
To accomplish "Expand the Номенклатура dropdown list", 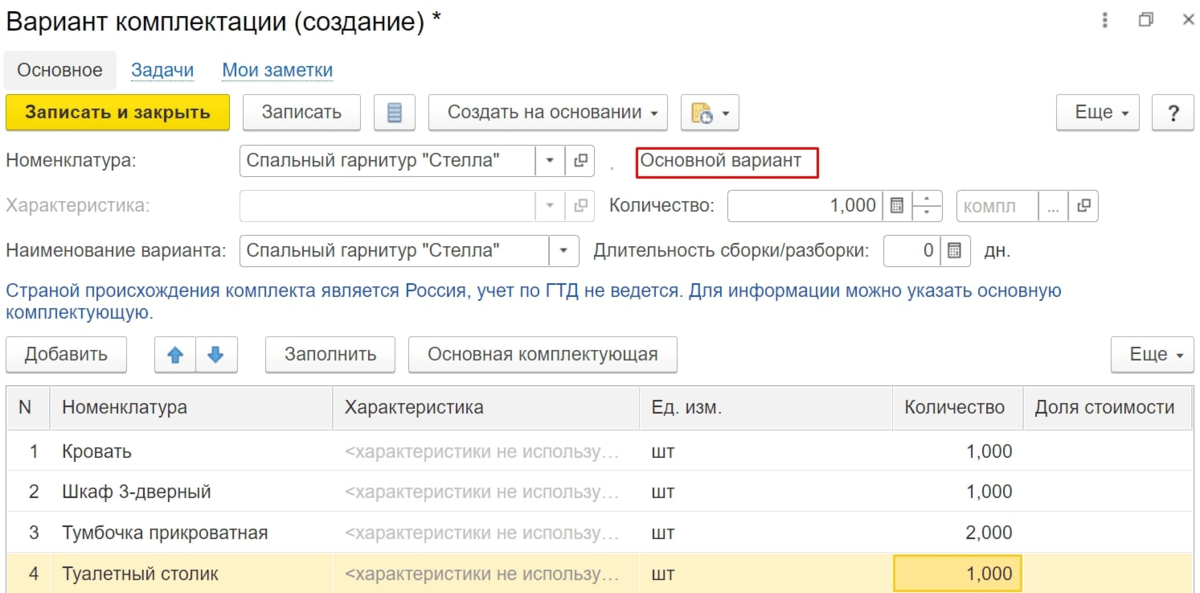I will point(550,160).
